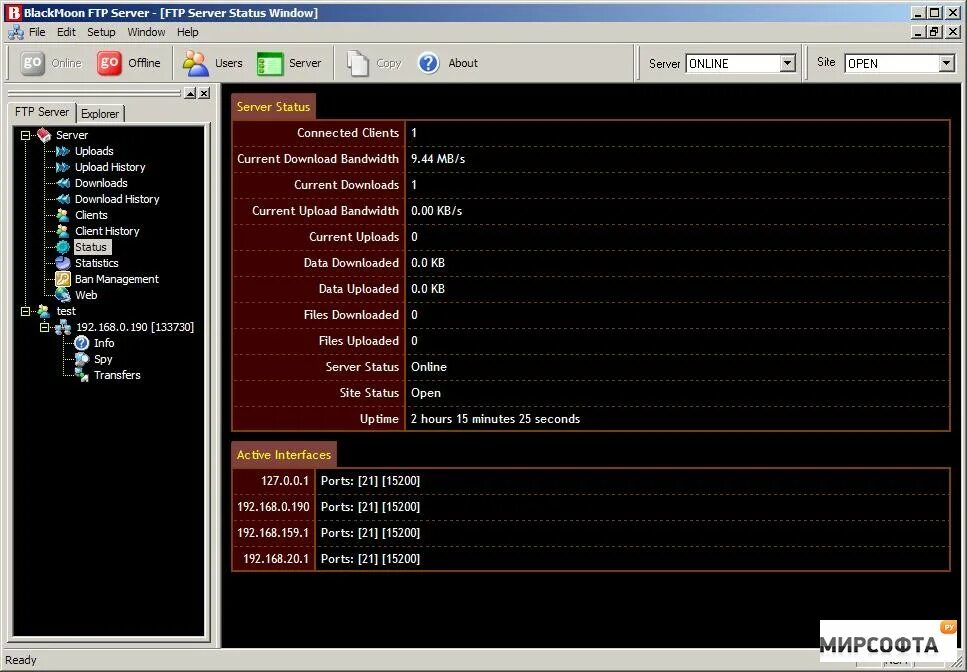Viewport: 967px width, 672px height.
Task: Open the Edit menu
Action: point(66,32)
